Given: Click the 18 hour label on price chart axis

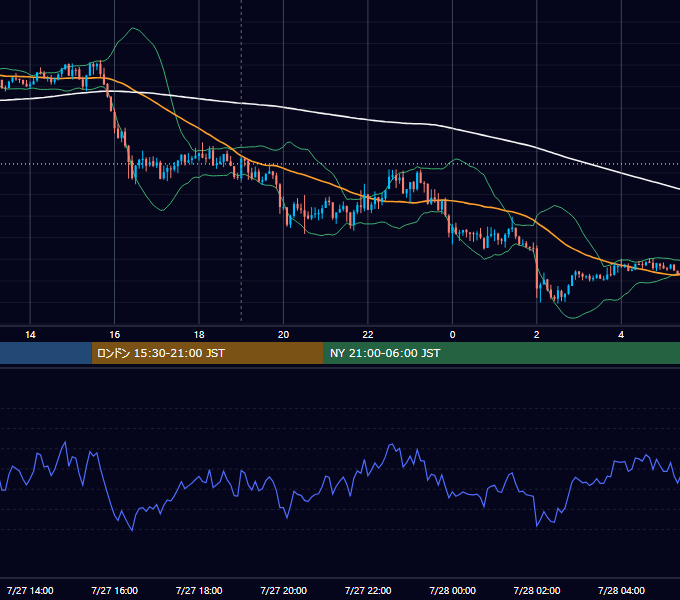Looking at the screenshot, I should (199, 335).
